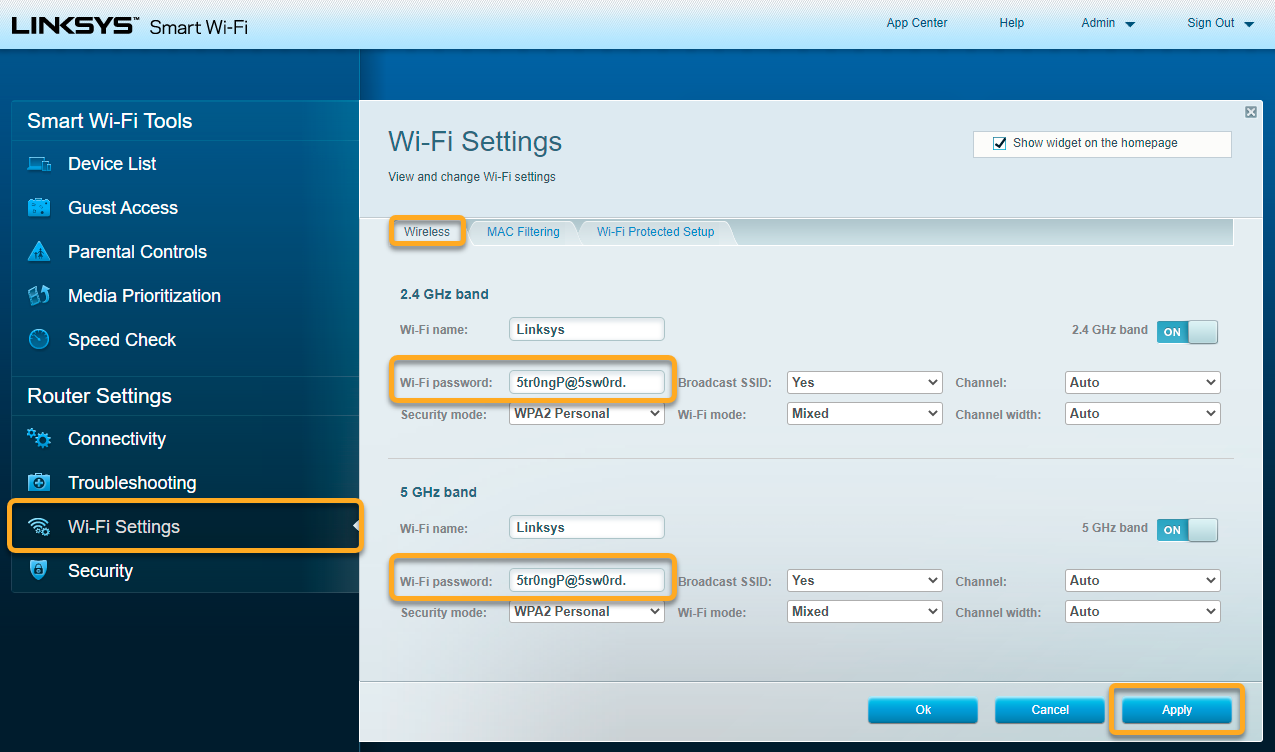This screenshot has width=1275, height=752.
Task: Open 5 GHz Channel width dropdown
Action: [1143, 611]
